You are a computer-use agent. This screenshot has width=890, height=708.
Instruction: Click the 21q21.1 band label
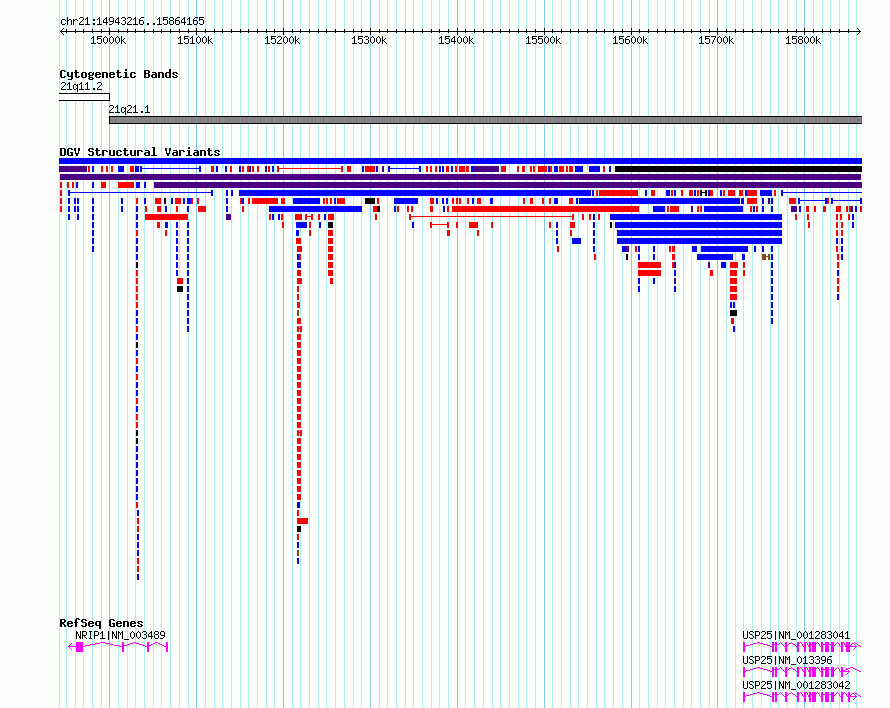point(129,109)
